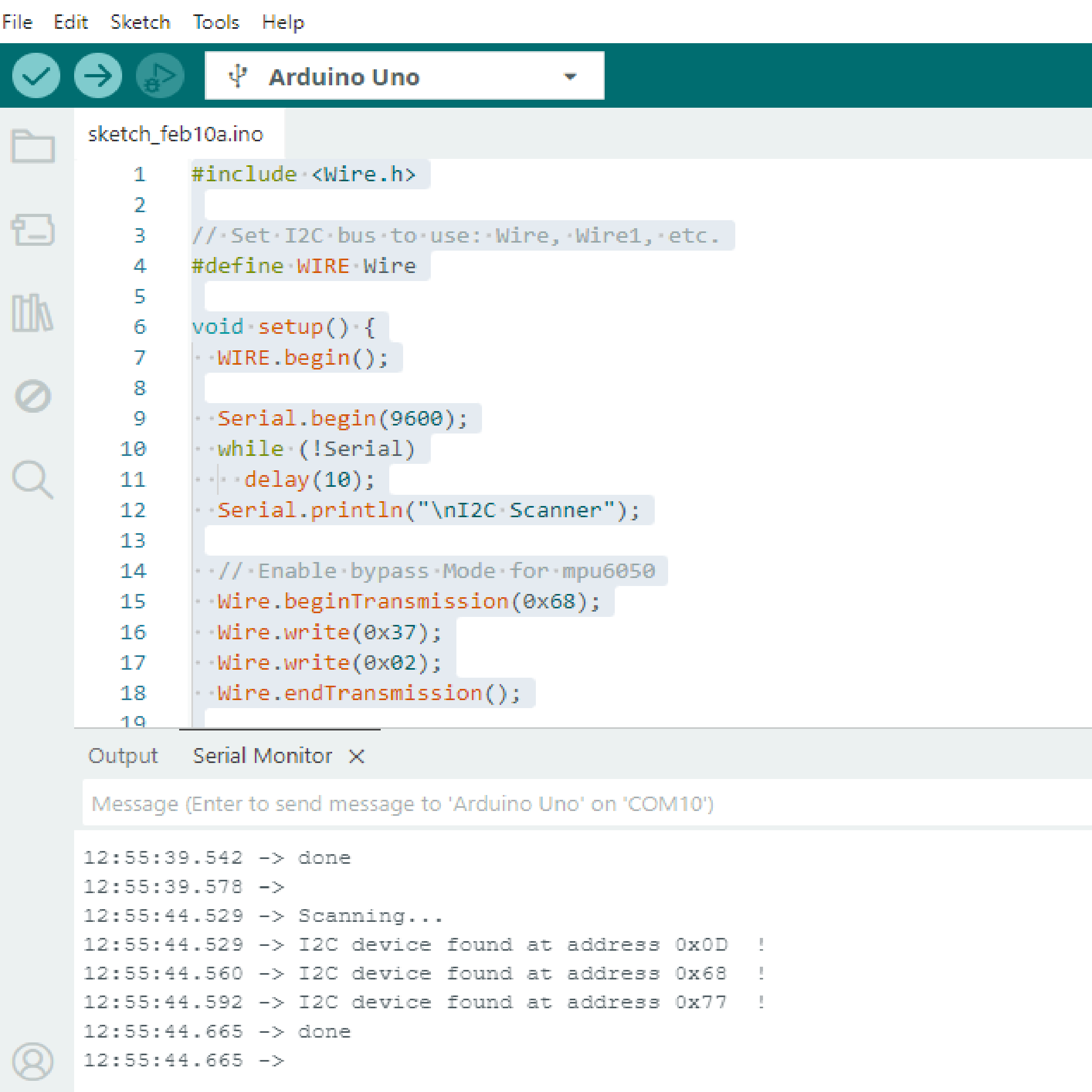Open the Sketch menu
The width and height of the screenshot is (1092, 1092).
pos(140,22)
